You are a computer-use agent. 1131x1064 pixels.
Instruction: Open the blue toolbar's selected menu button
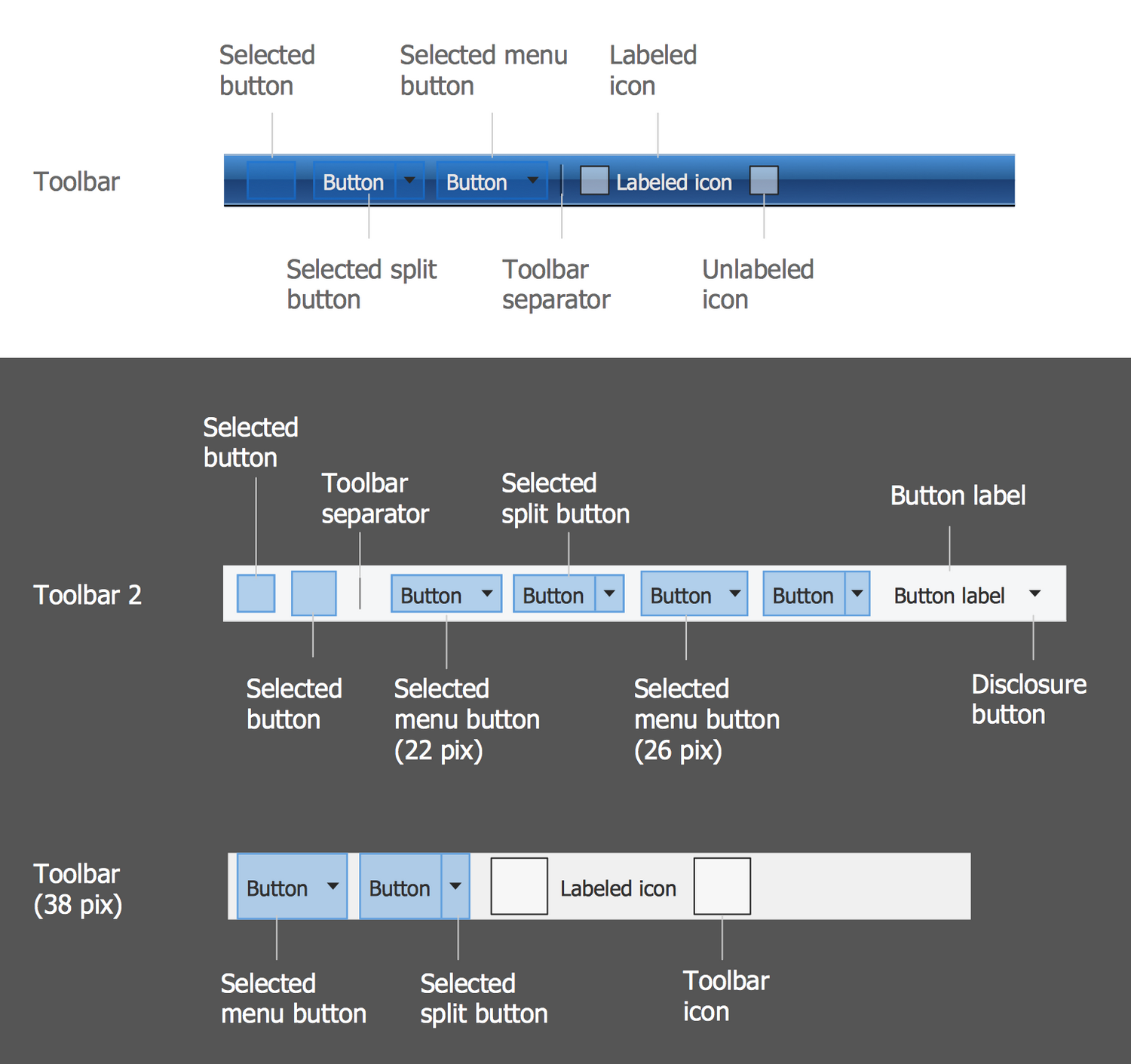coord(492,182)
